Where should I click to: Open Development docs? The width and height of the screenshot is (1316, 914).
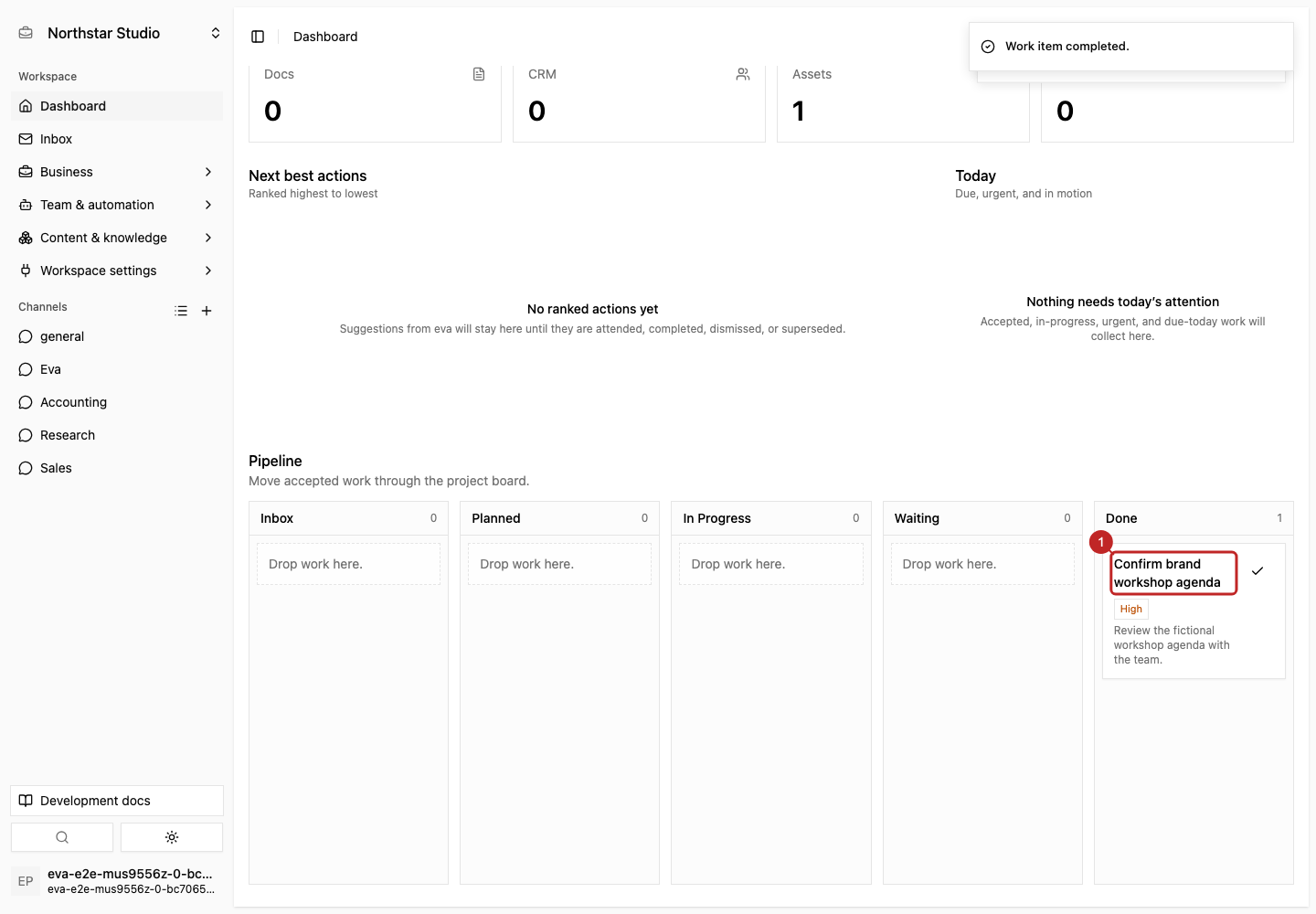tap(117, 801)
